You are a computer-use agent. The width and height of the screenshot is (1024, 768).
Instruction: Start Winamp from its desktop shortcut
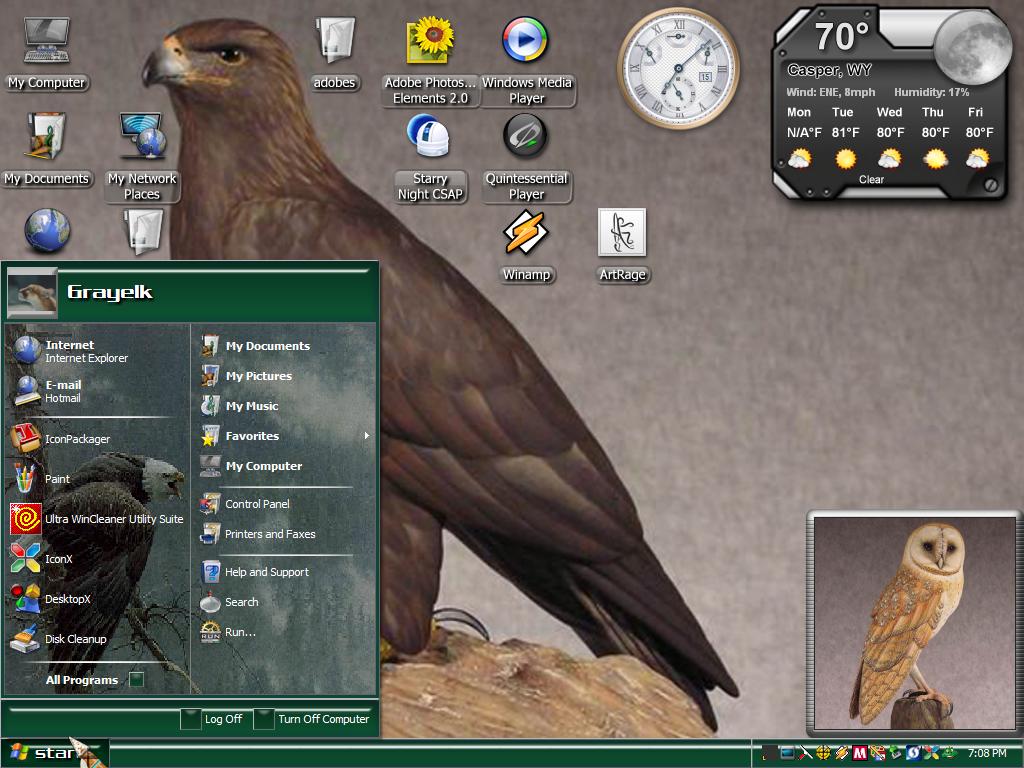(x=526, y=246)
